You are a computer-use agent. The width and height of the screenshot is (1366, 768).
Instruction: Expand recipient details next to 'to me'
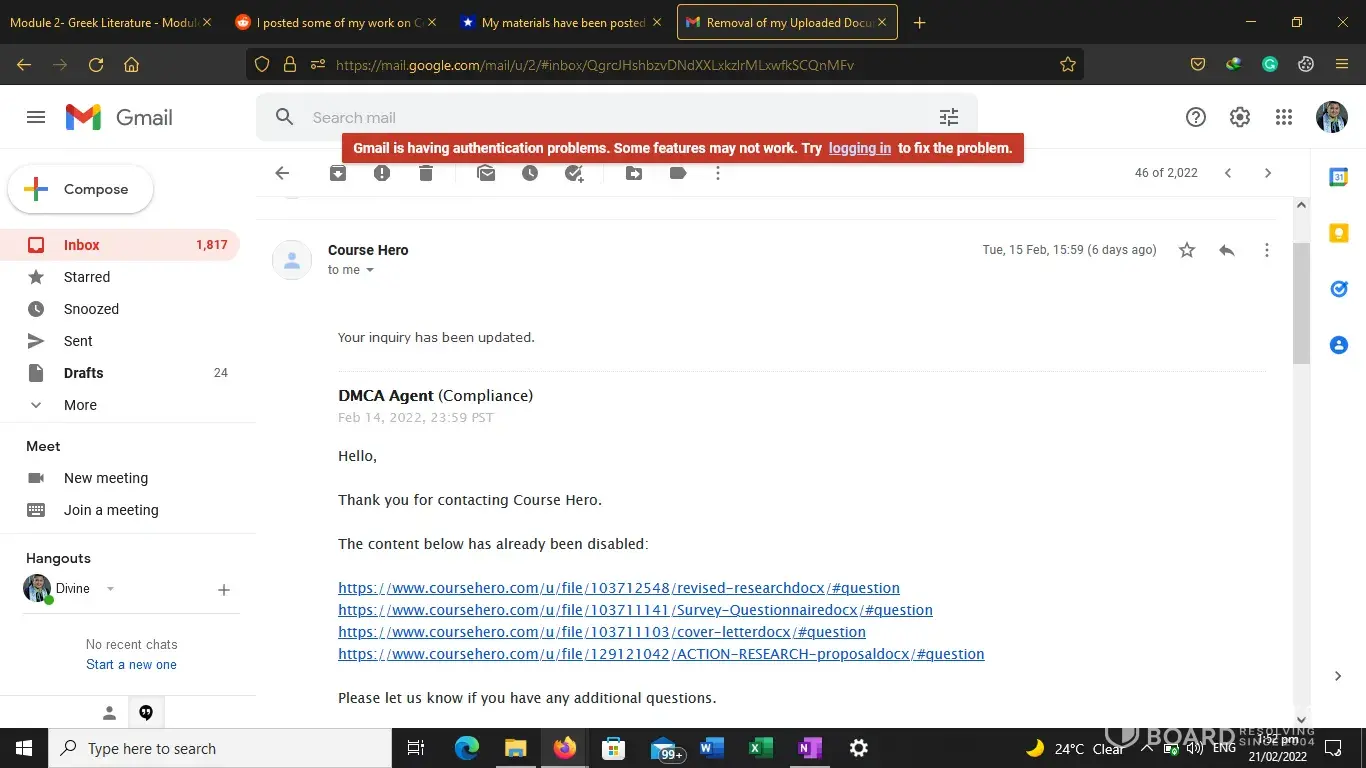tap(370, 270)
